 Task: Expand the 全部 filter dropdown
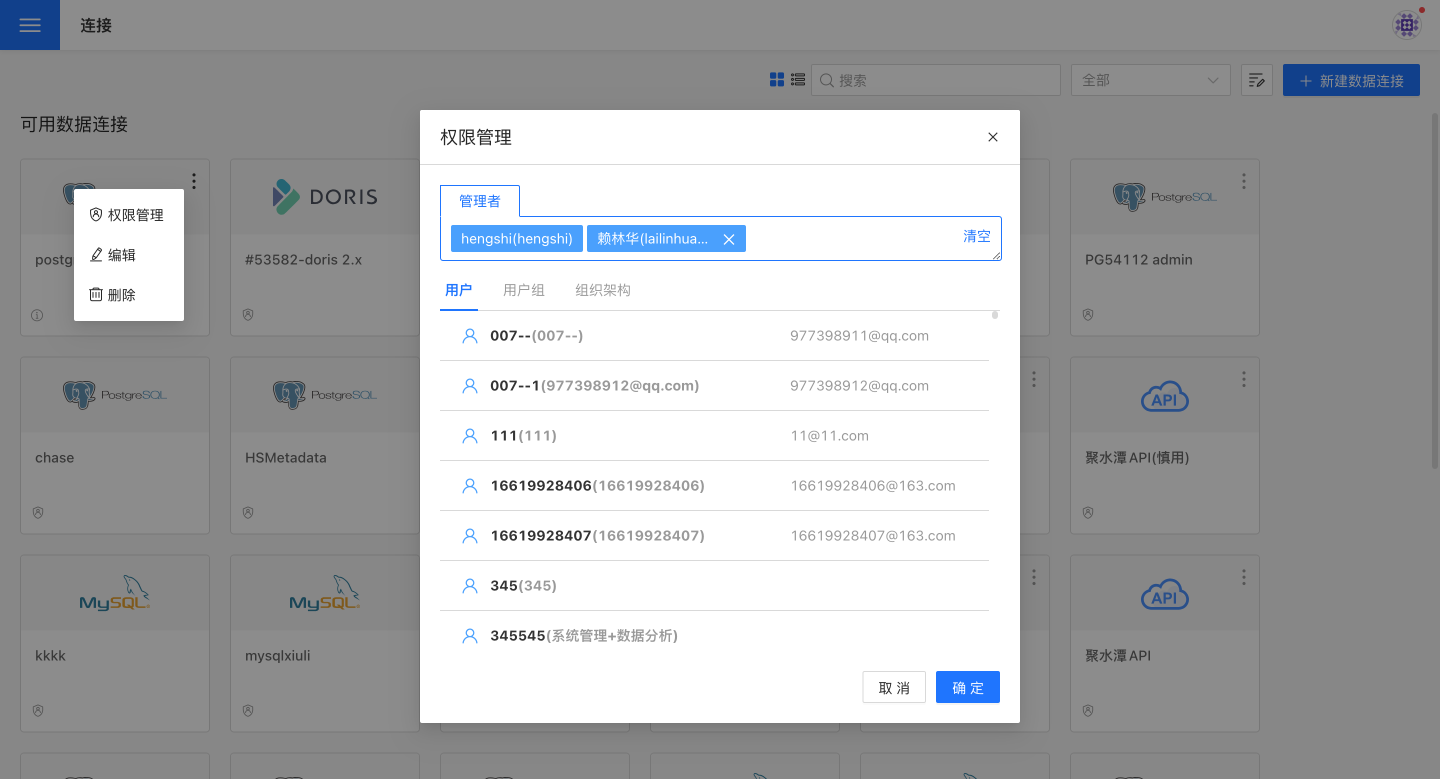pyautogui.click(x=1150, y=80)
